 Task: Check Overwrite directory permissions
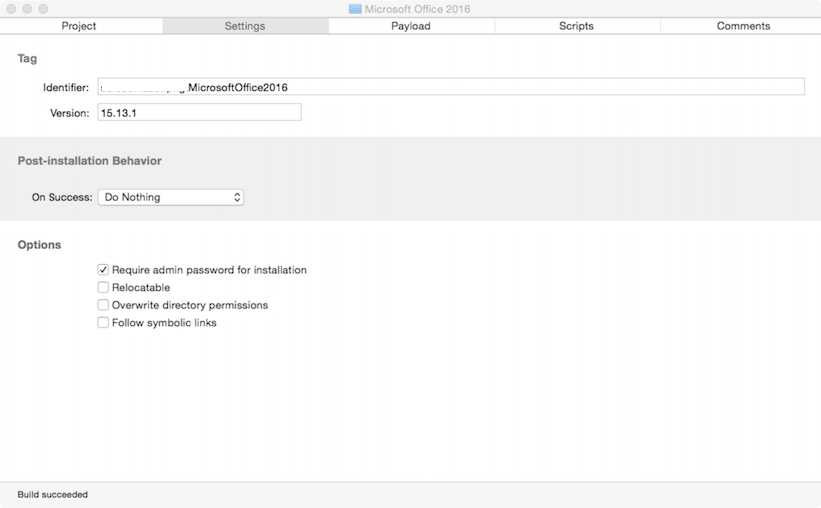pyautogui.click(x=103, y=305)
